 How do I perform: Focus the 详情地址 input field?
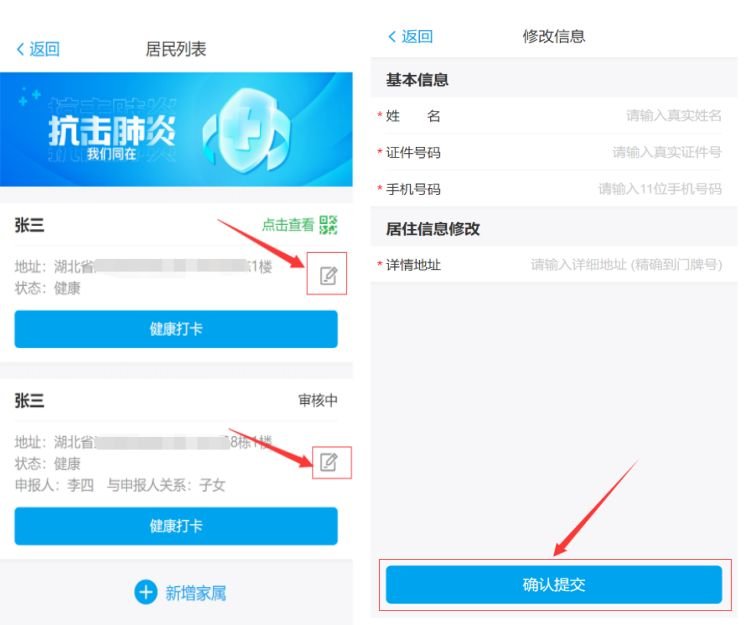[x=554, y=264]
